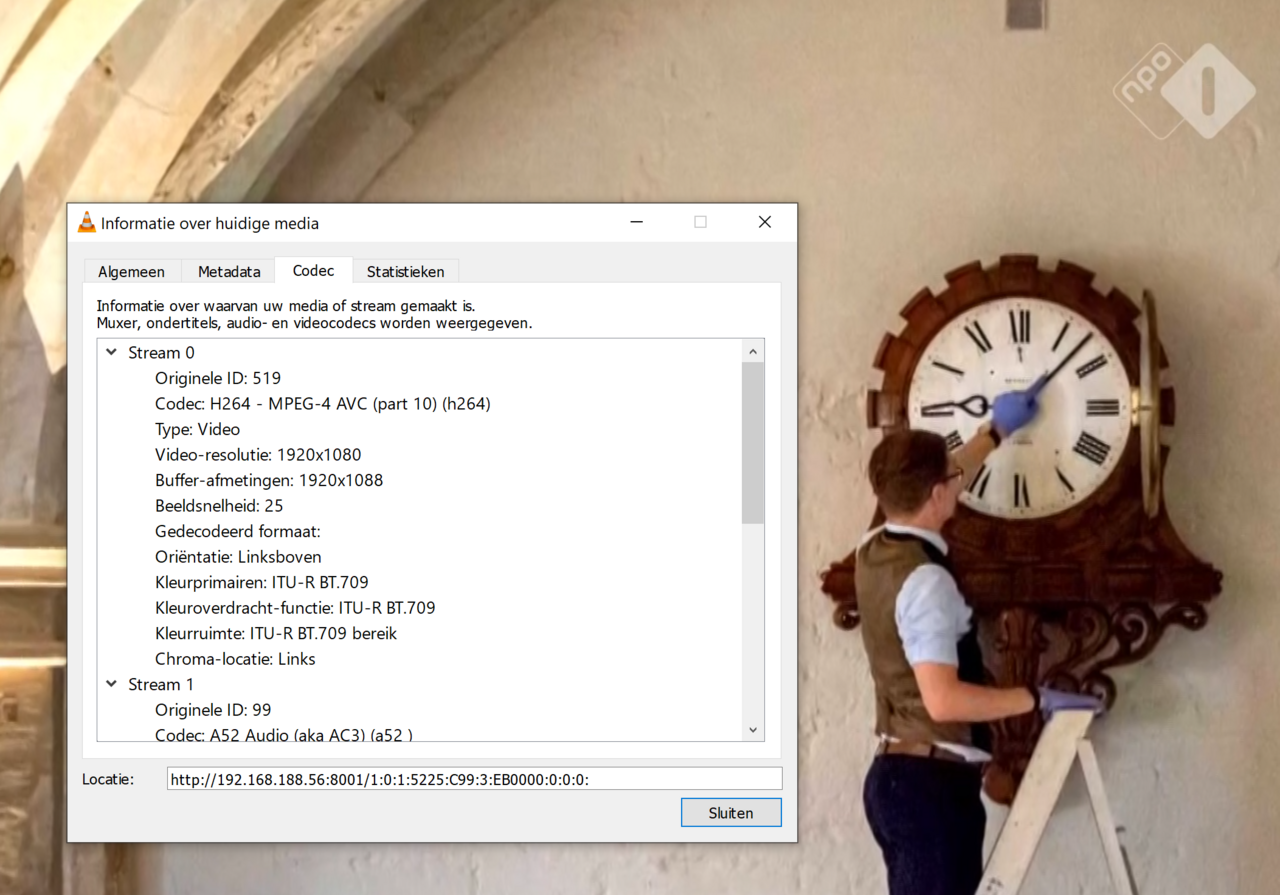Collapse the Stream 1 tree node

pyautogui.click(x=112, y=685)
